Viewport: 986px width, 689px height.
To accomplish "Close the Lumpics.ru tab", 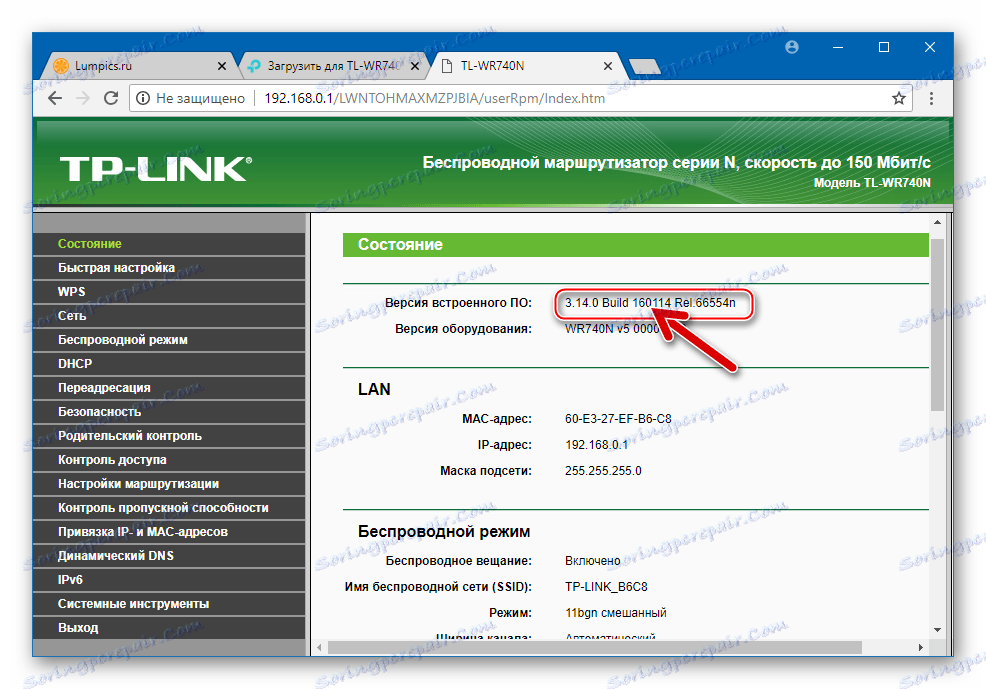I will [221, 65].
